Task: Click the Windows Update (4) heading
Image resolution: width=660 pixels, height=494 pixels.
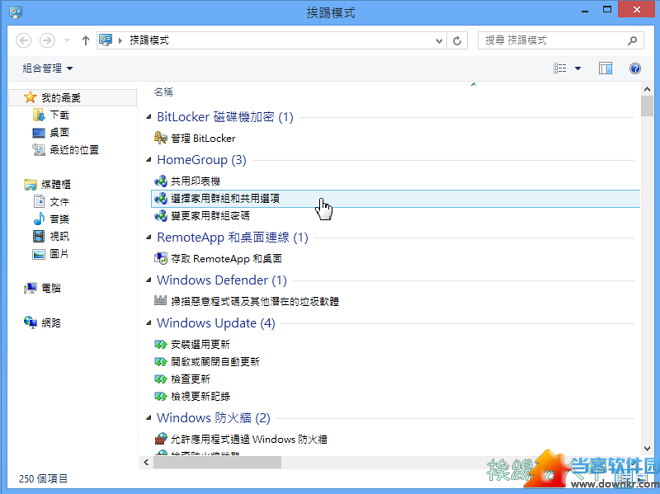Action: coord(216,323)
